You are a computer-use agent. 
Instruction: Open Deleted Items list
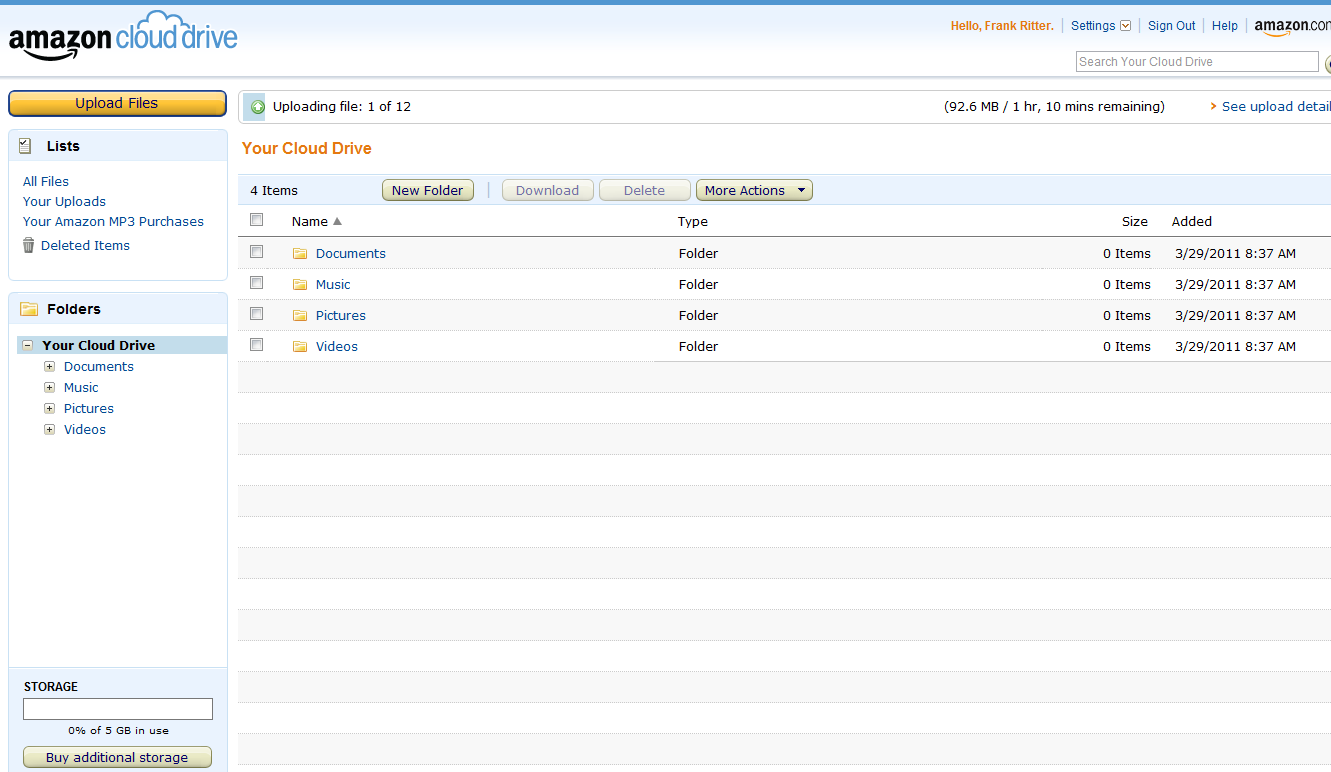coord(85,245)
